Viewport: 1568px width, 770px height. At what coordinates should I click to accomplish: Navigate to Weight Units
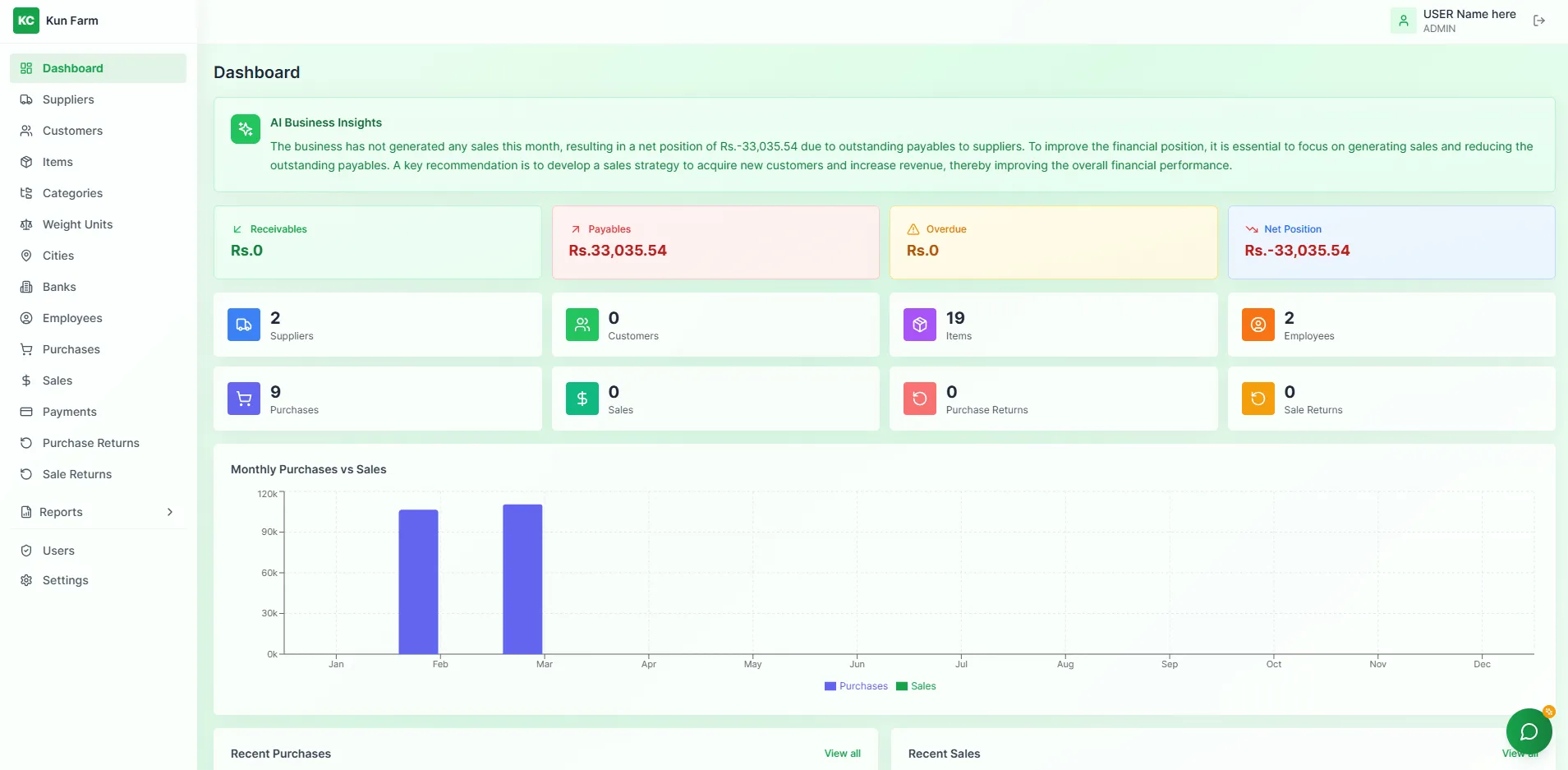coord(99,224)
